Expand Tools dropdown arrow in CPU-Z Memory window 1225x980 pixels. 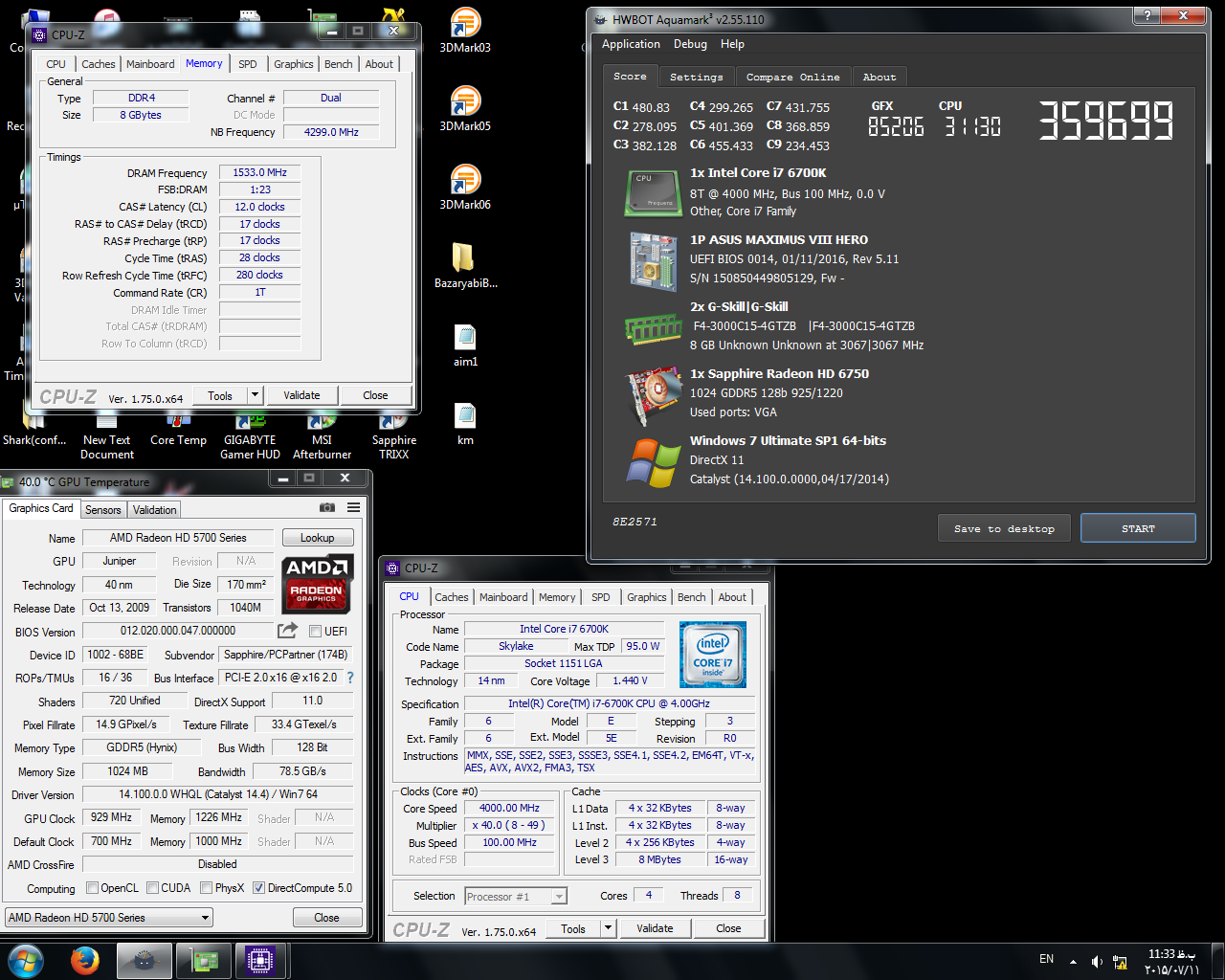(x=255, y=395)
